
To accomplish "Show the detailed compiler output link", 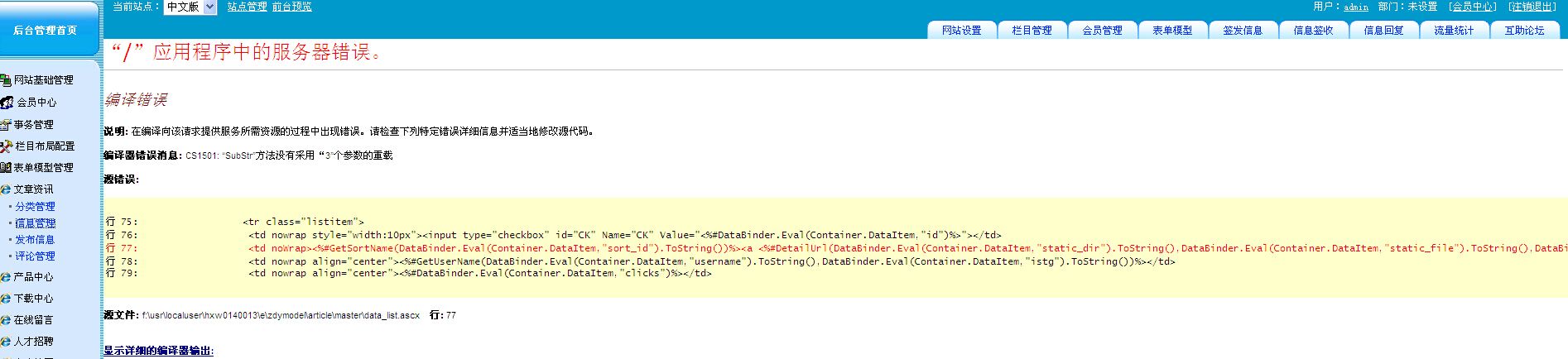I will click(x=158, y=352).
